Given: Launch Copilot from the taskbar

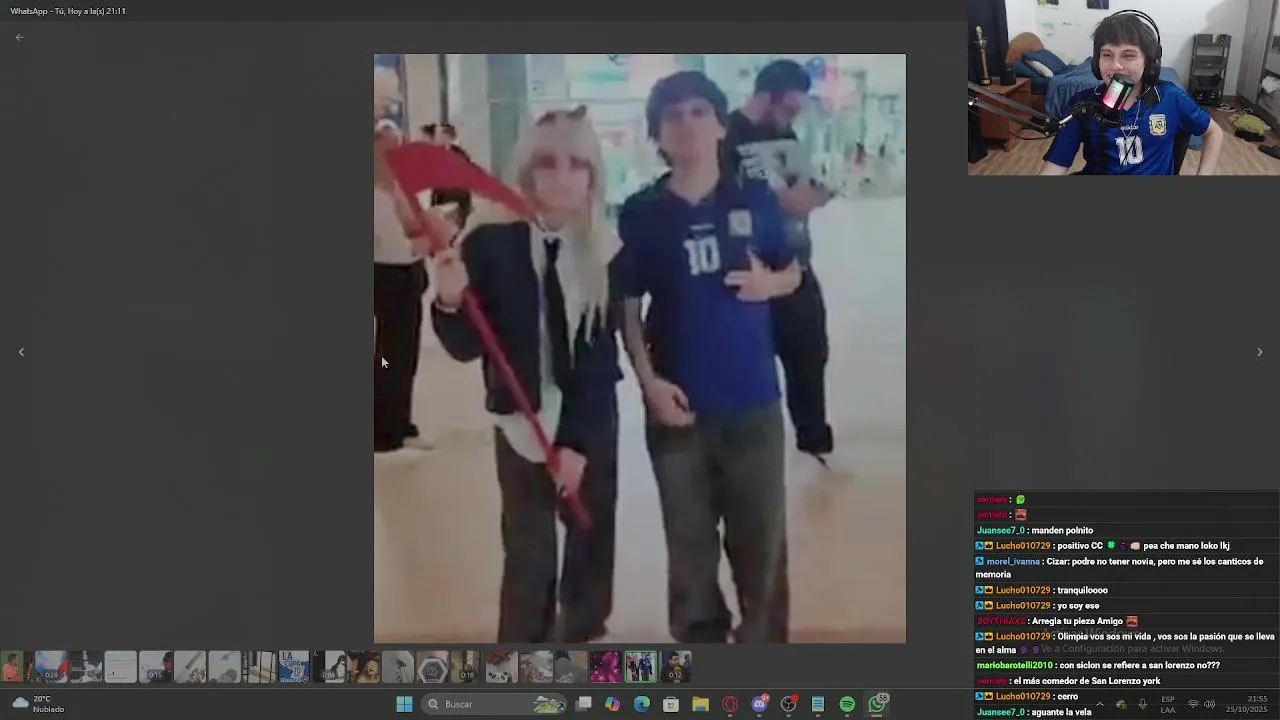Looking at the screenshot, I should point(612,704).
